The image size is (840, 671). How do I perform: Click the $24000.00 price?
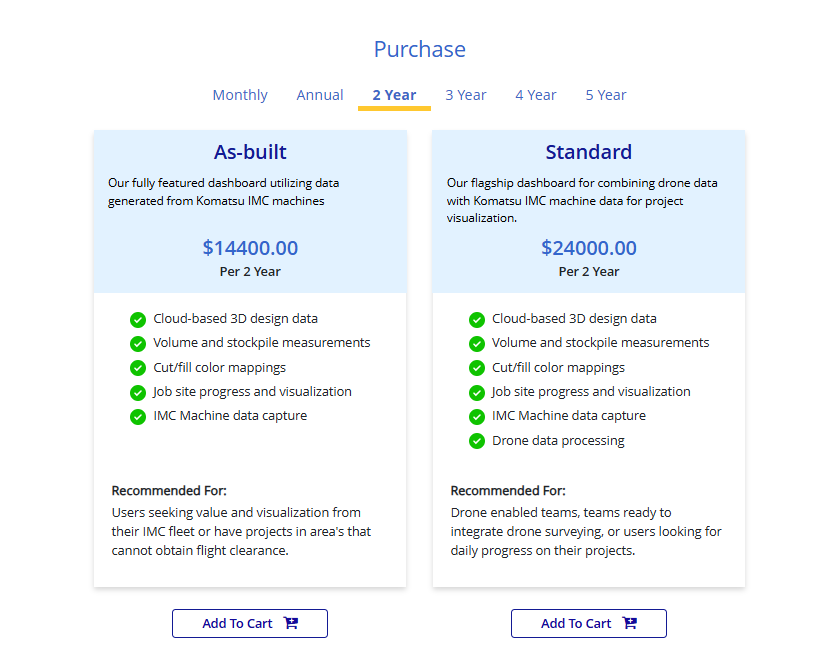[589, 248]
